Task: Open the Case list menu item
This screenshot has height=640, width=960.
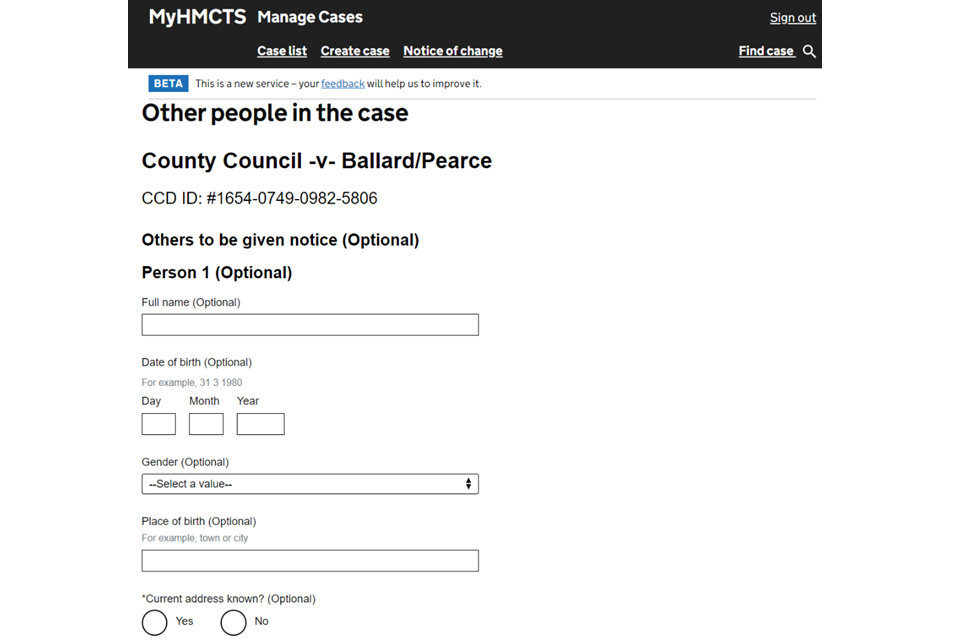Action: click(282, 51)
